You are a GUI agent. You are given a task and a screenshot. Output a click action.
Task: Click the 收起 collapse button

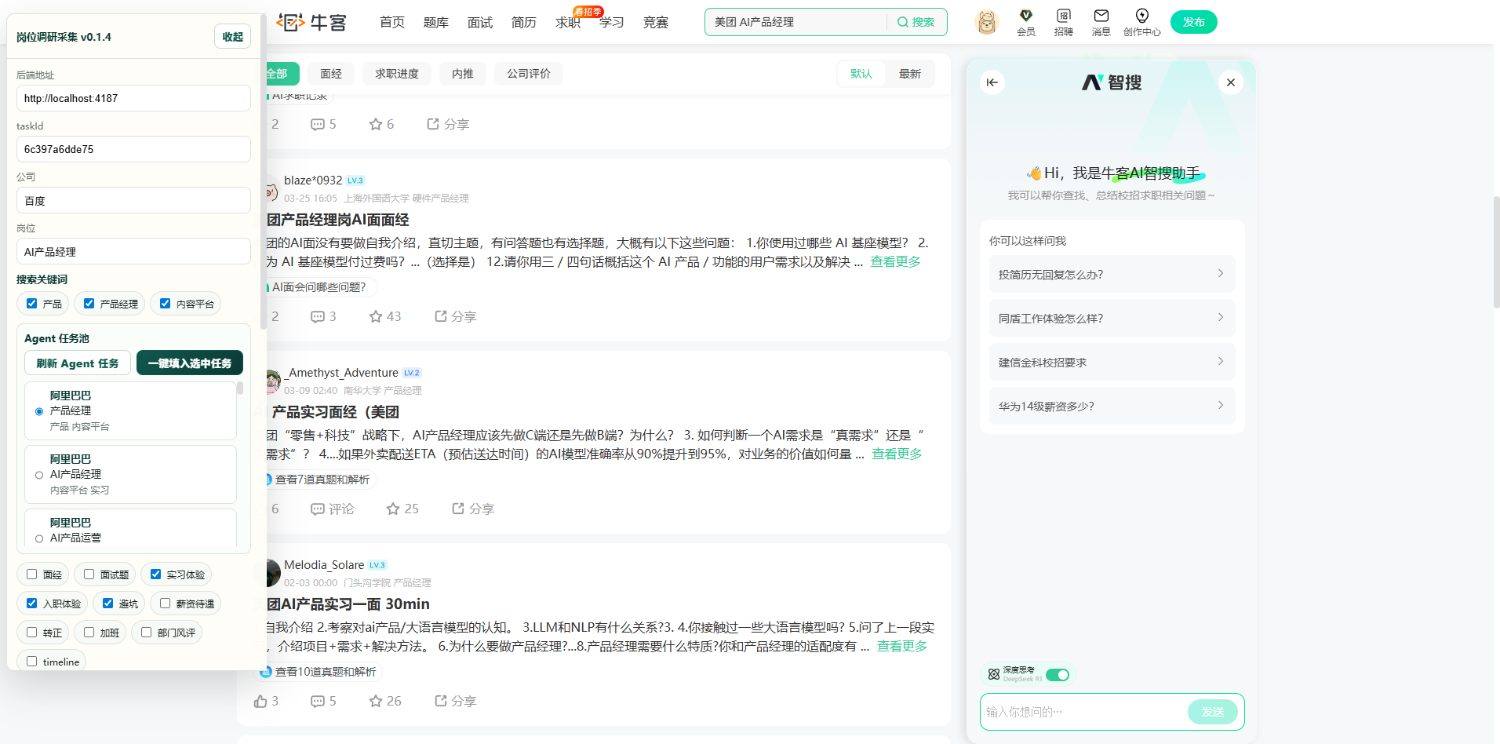point(232,36)
